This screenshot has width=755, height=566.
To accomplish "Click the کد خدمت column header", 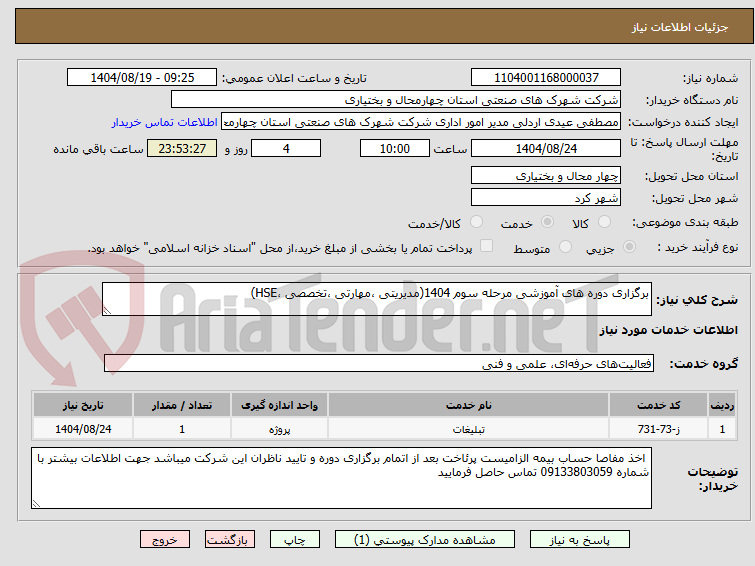I will tap(659, 405).
